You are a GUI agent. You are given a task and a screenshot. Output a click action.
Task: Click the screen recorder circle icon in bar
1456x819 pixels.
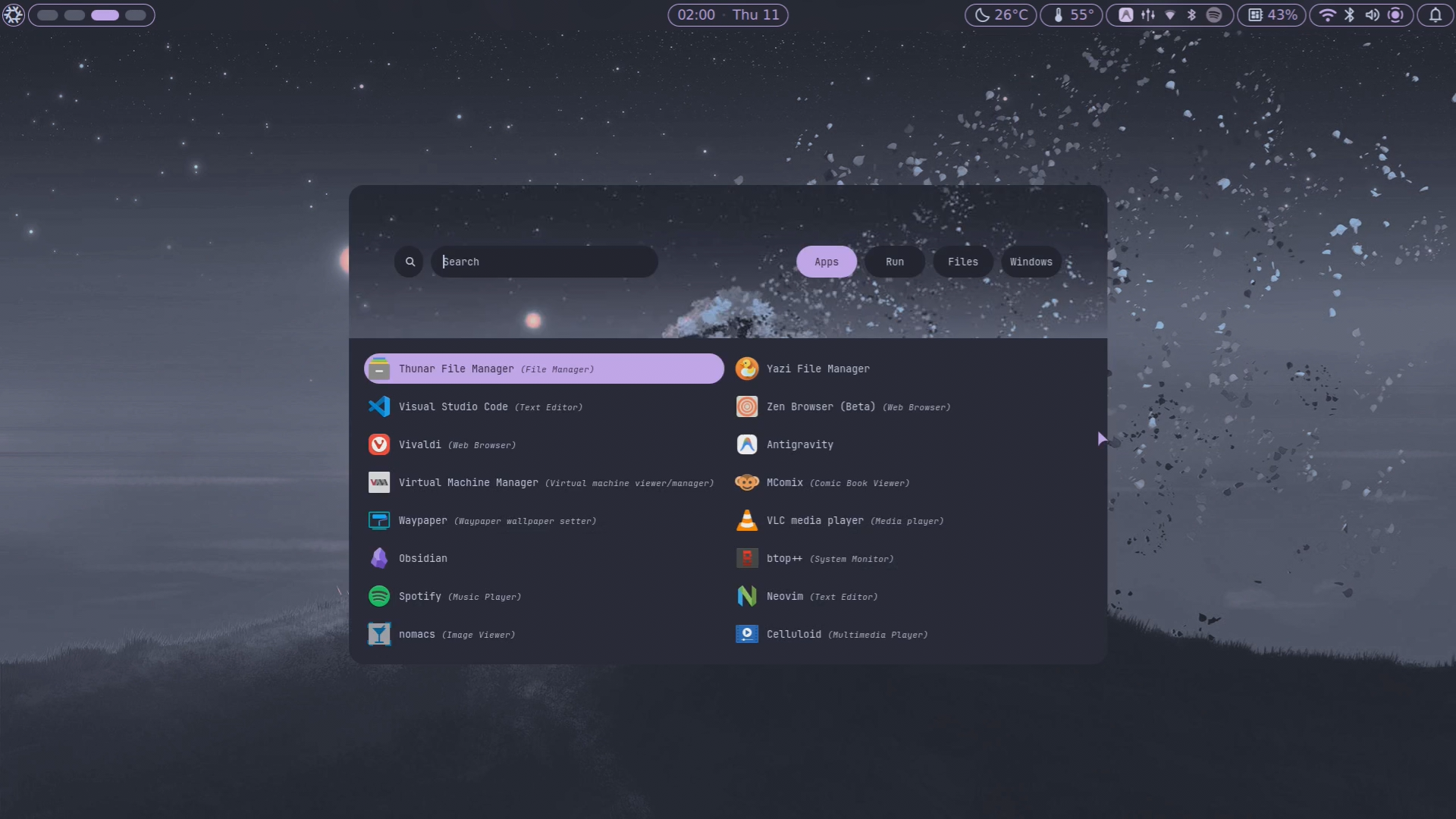point(1395,14)
